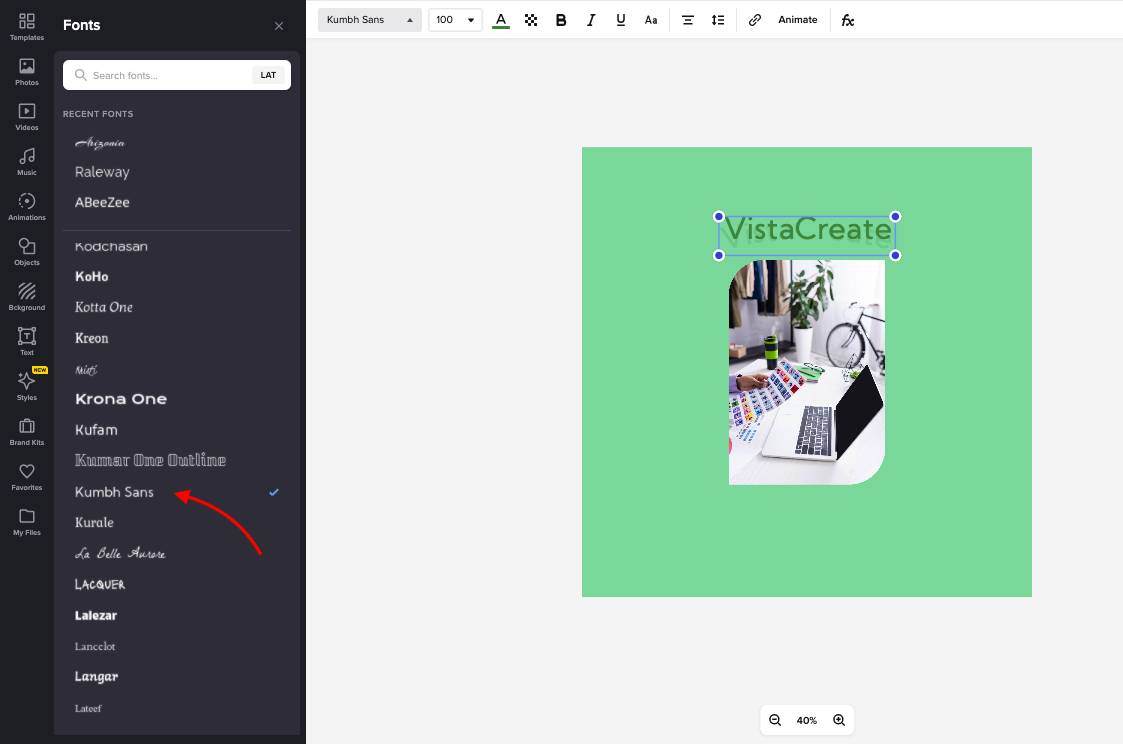Viewport: 1123px width, 744px height.
Task: Open the Kumbh Sans font dropdown
Action: pyautogui.click(x=370, y=20)
